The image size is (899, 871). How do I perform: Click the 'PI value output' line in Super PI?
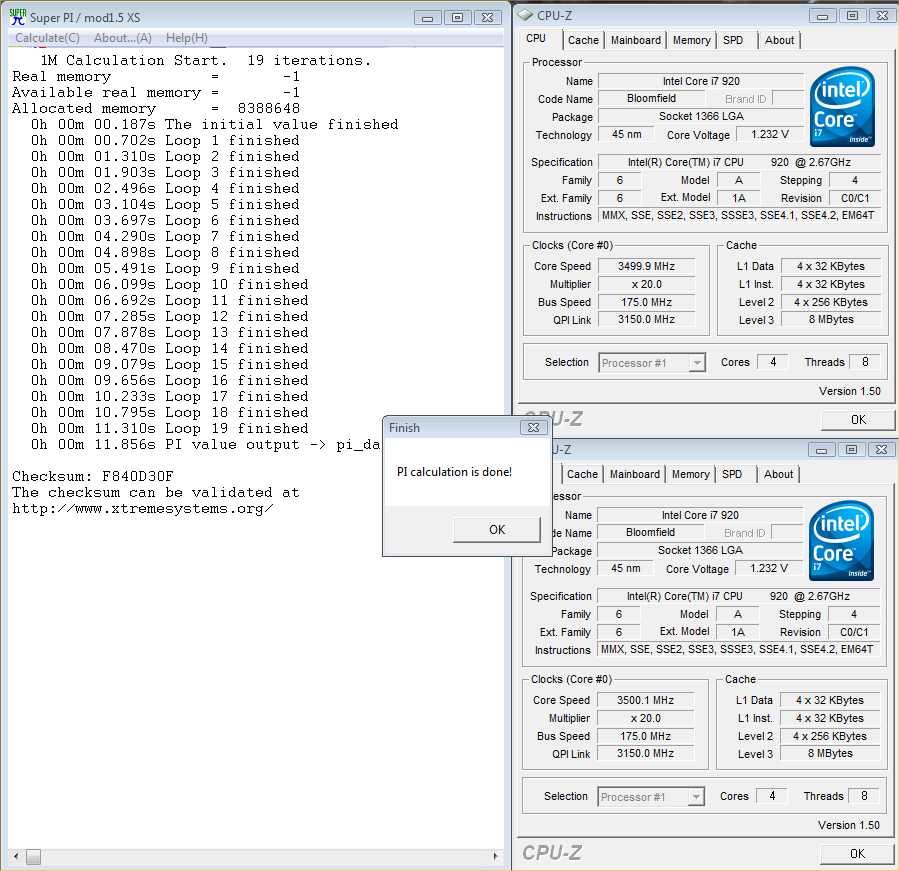pyautogui.click(x=206, y=444)
